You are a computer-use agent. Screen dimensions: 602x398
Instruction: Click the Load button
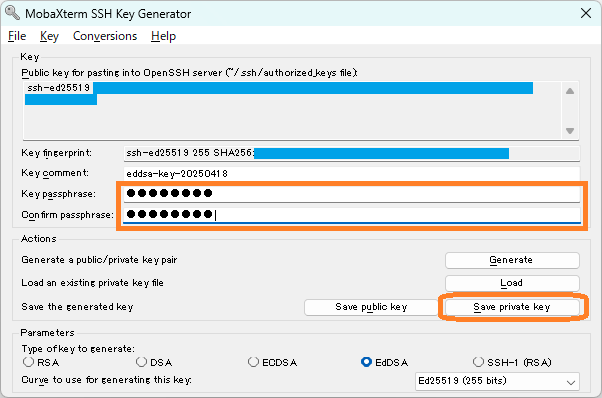(x=512, y=283)
